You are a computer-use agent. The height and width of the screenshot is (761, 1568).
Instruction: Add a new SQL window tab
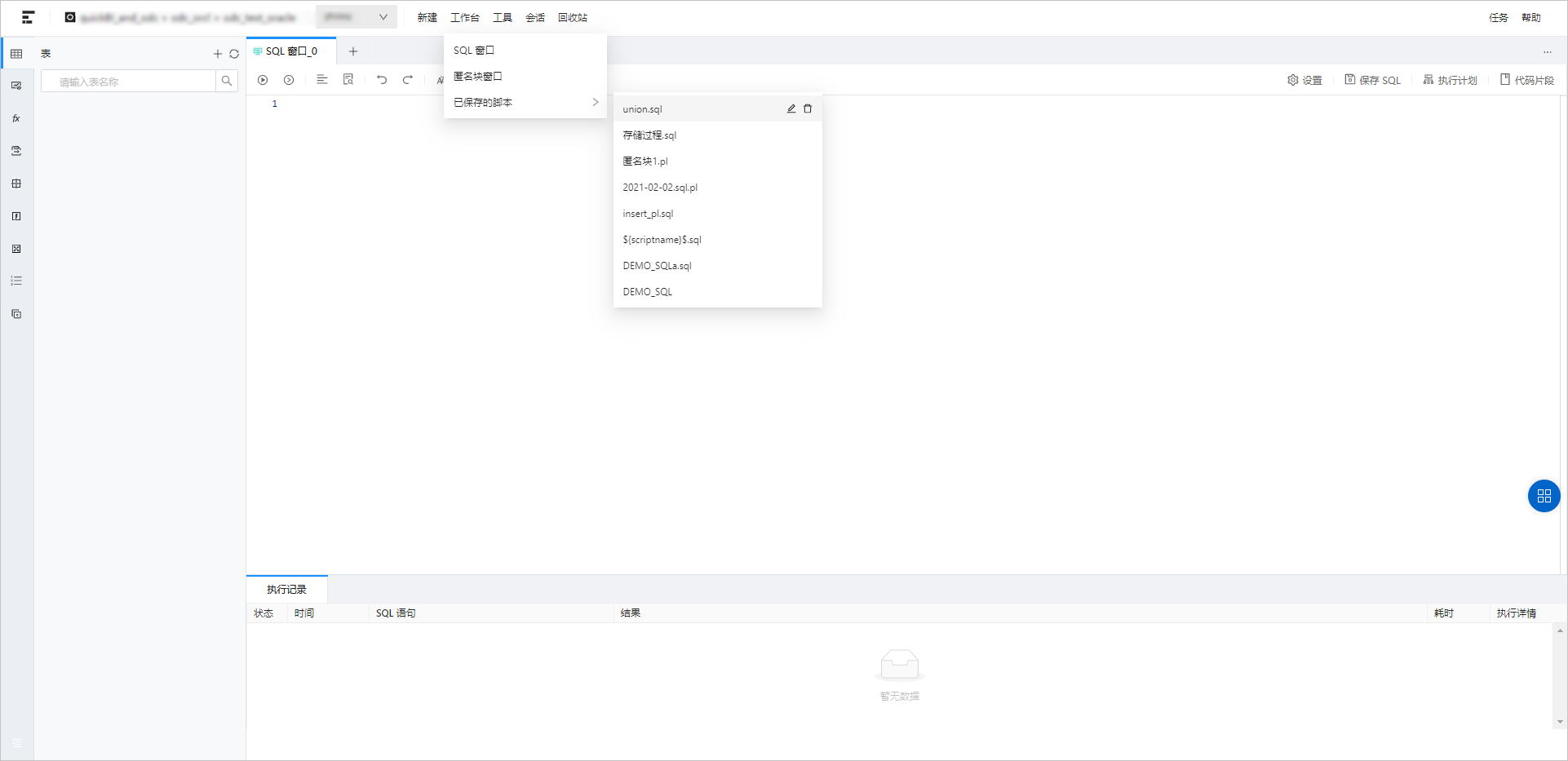[x=353, y=51]
